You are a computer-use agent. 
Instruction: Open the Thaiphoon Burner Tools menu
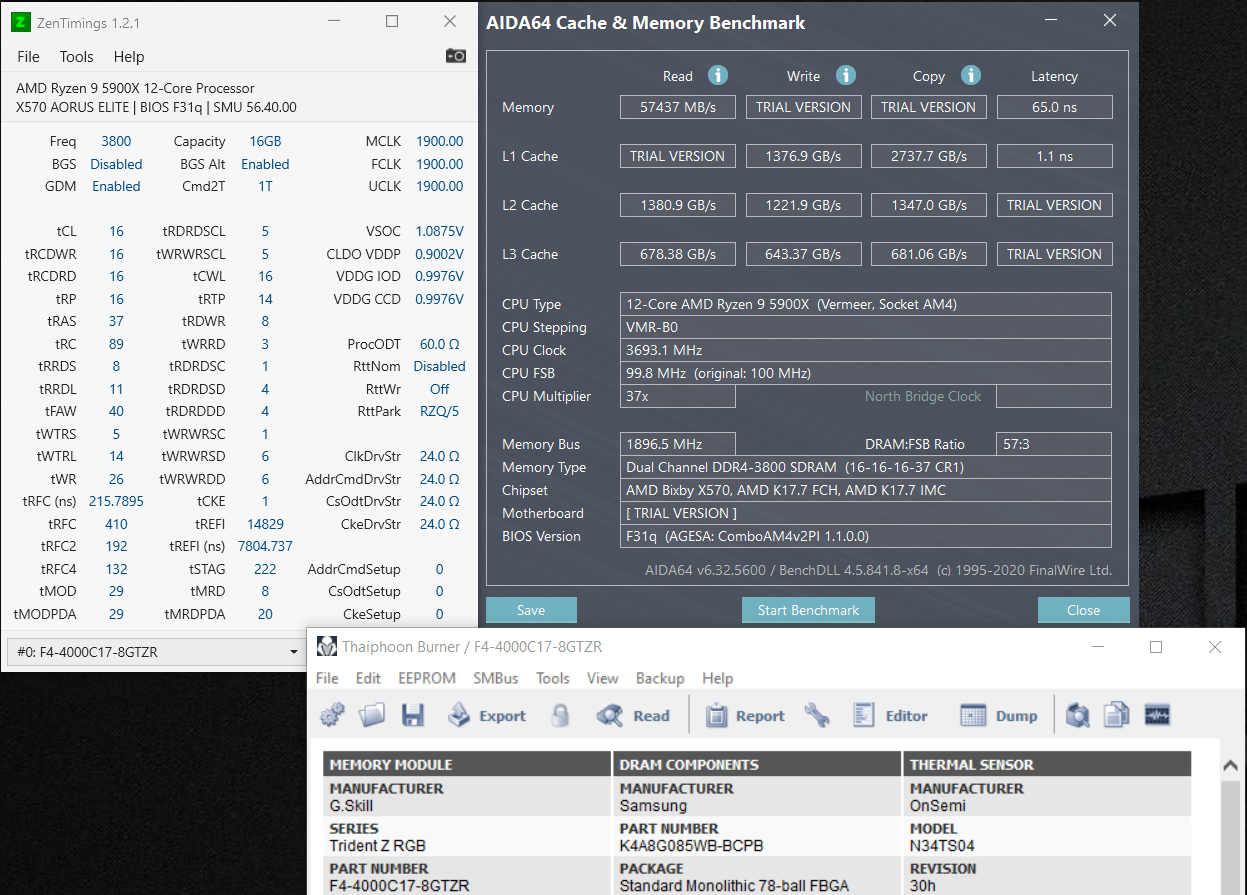click(x=553, y=678)
